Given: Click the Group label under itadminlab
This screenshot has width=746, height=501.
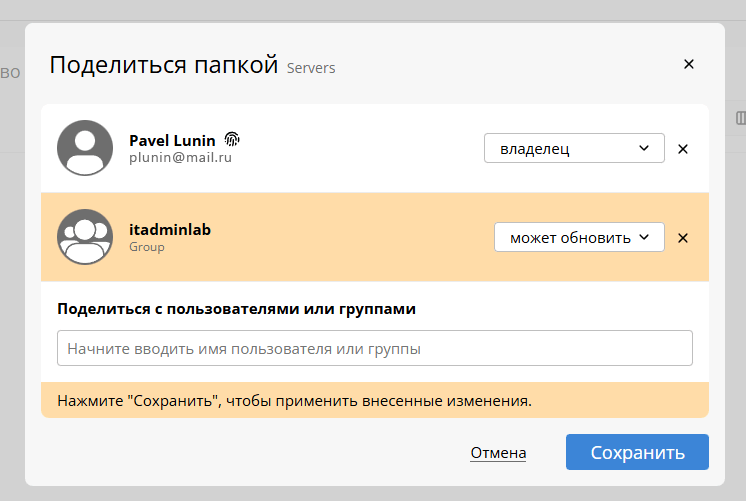Looking at the screenshot, I should pos(147,247).
